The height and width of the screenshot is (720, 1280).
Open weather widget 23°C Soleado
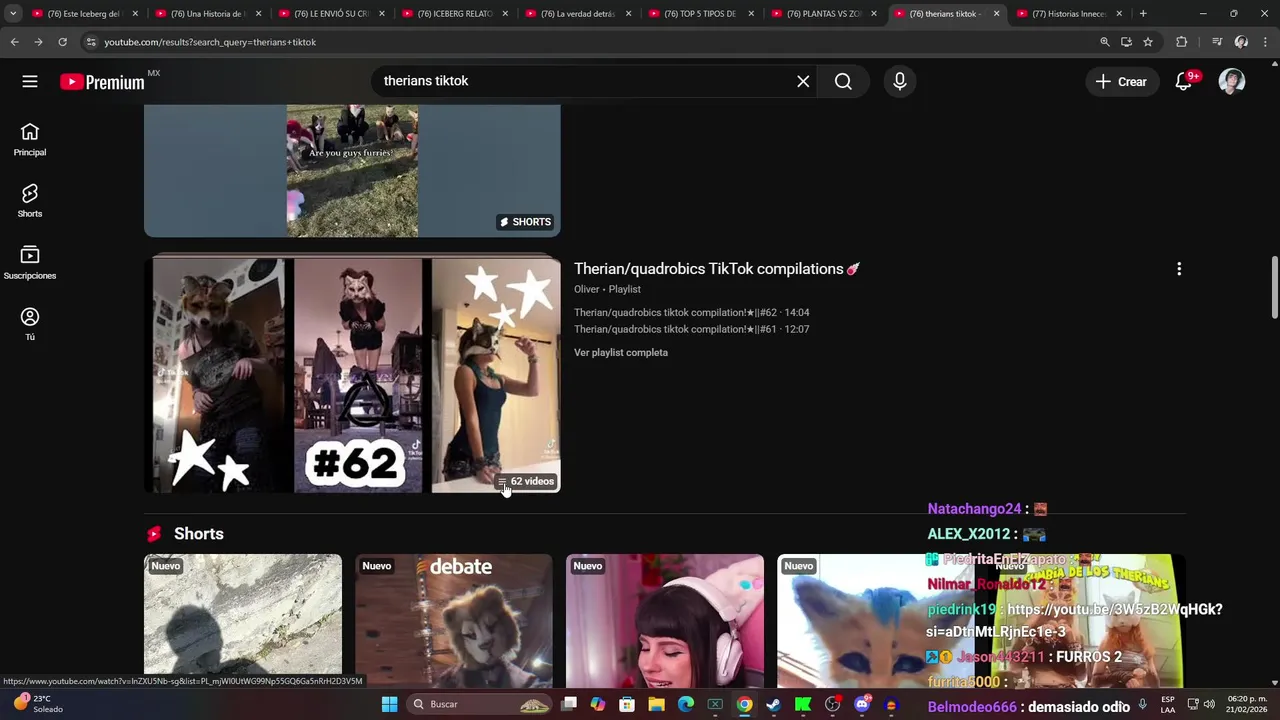pos(36,704)
